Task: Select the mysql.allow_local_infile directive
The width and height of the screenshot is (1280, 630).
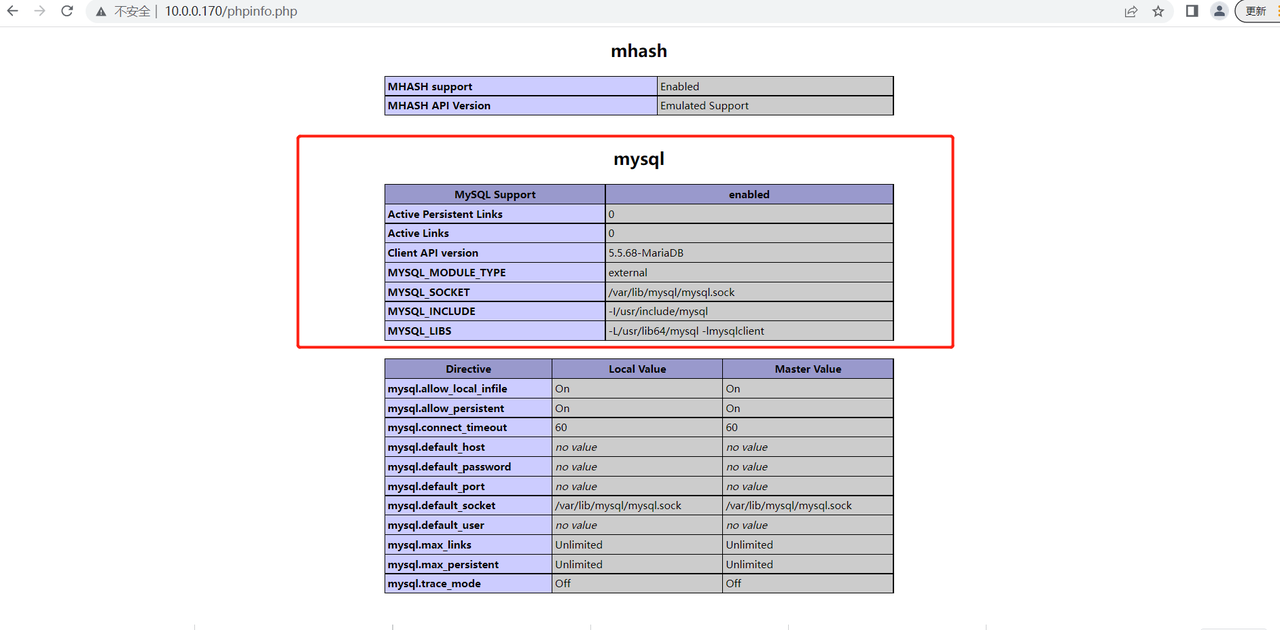Action: tap(447, 389)
